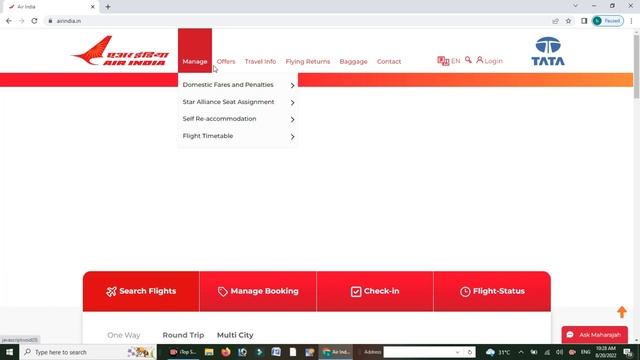Open File Explorer from the taskbar

209,352
